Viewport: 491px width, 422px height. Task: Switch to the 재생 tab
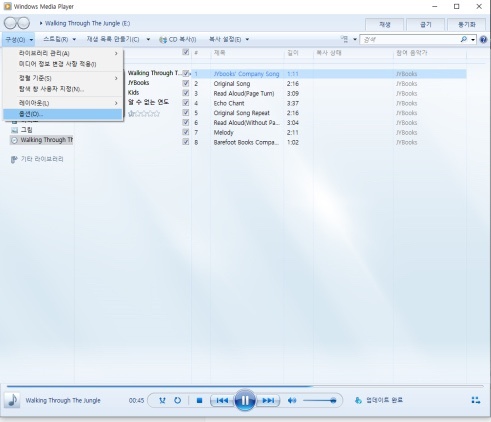pos(384,25)
